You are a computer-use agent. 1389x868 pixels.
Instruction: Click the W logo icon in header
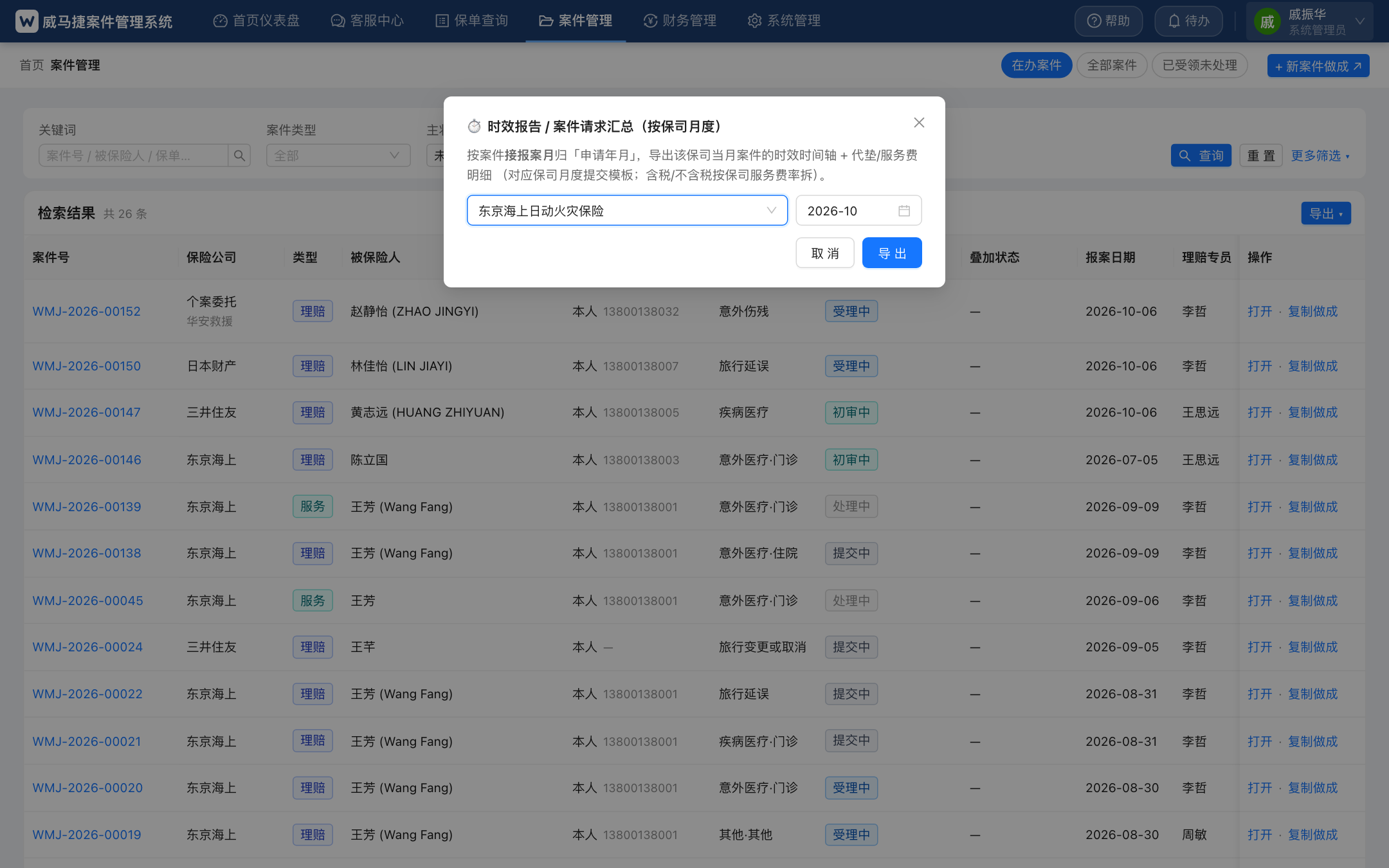pos(27,21)
